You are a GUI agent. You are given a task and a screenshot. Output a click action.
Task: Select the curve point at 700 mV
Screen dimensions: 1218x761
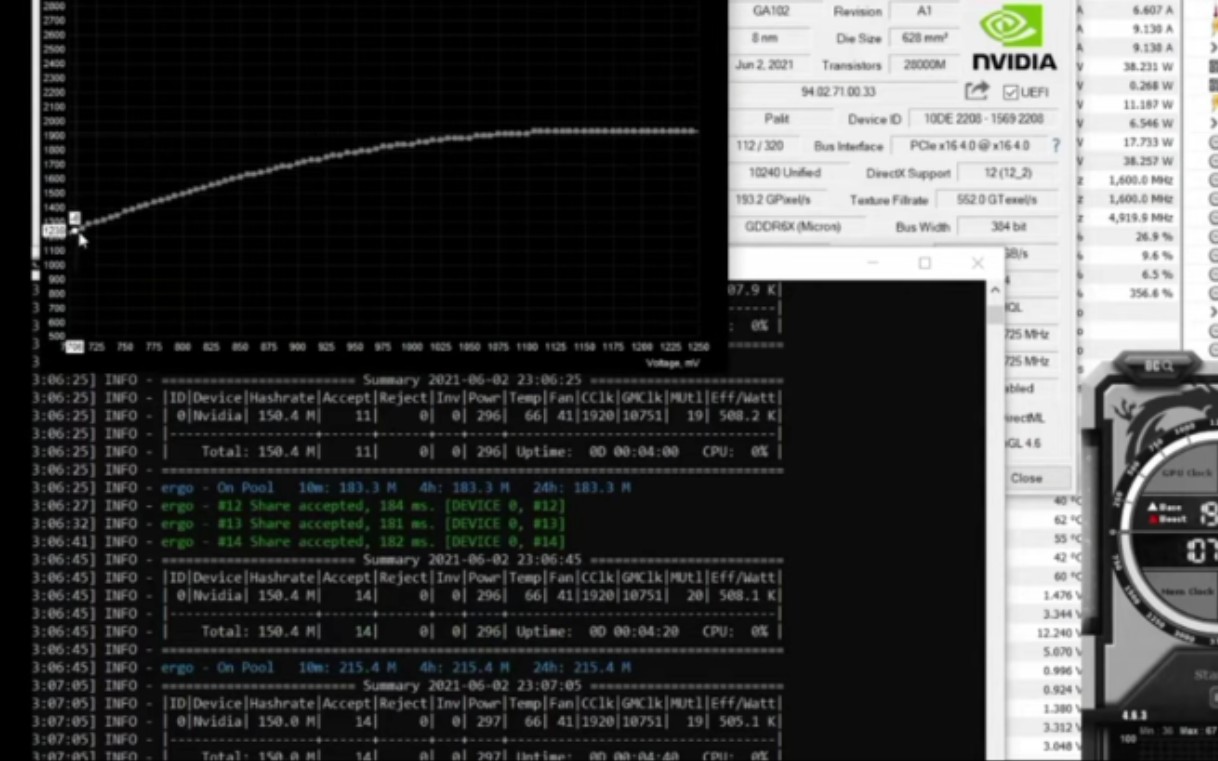(74, 232)
